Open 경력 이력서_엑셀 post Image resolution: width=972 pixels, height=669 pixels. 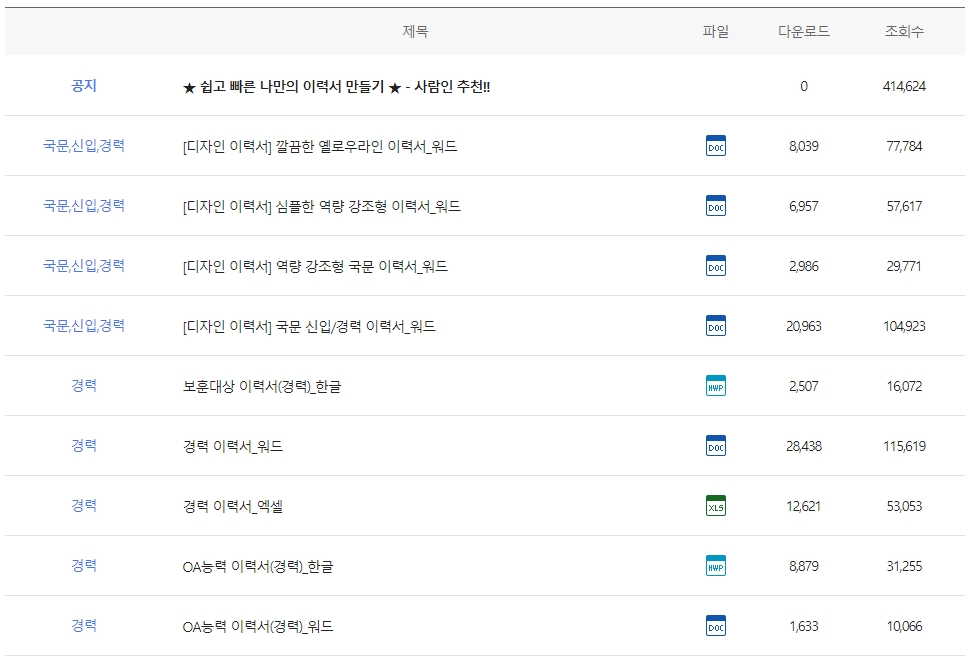coord(232,507)
